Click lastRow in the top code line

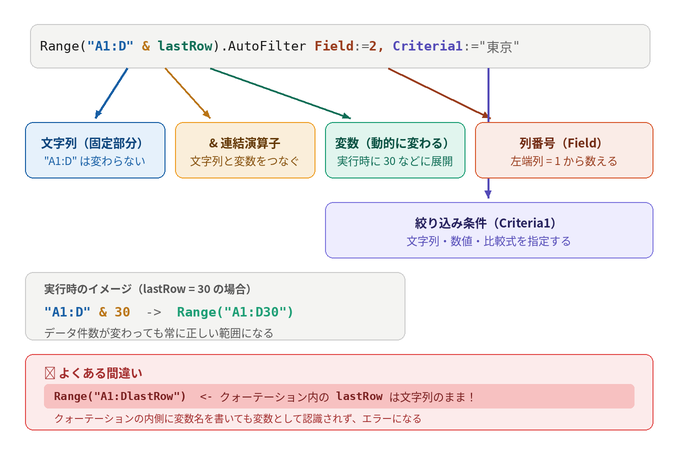tap(187, 46)
